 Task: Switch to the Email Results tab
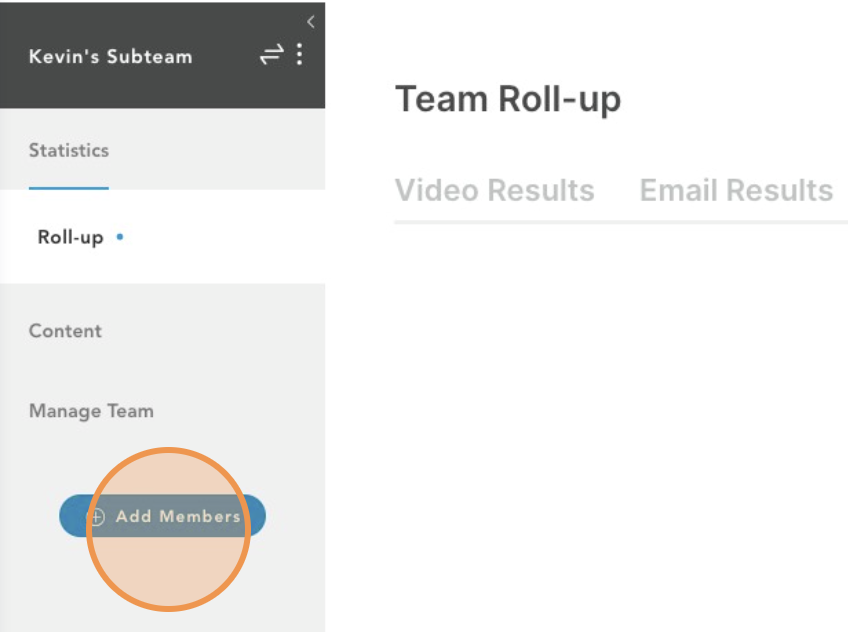736,190
